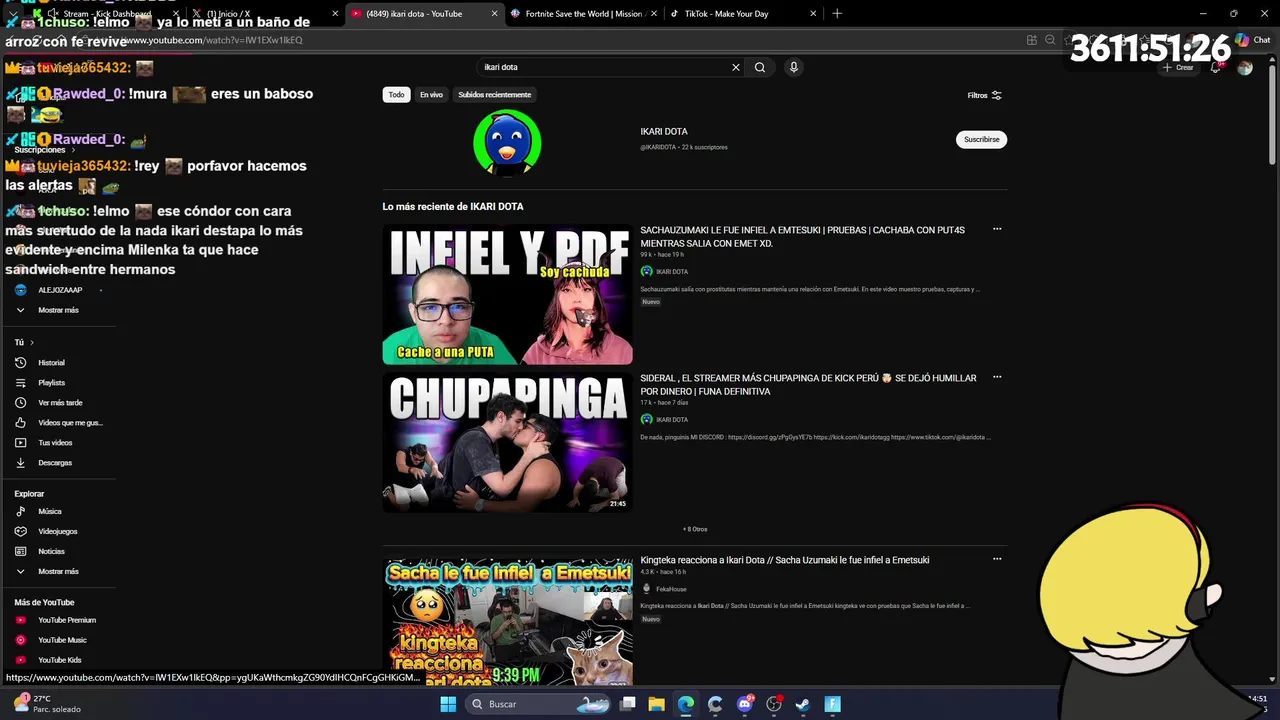This screenshot has width=1280, height=720.
Task: Open the INFIEL Y PDF video thumbnail
Action: pyautogui.click(x=507, y=295)
